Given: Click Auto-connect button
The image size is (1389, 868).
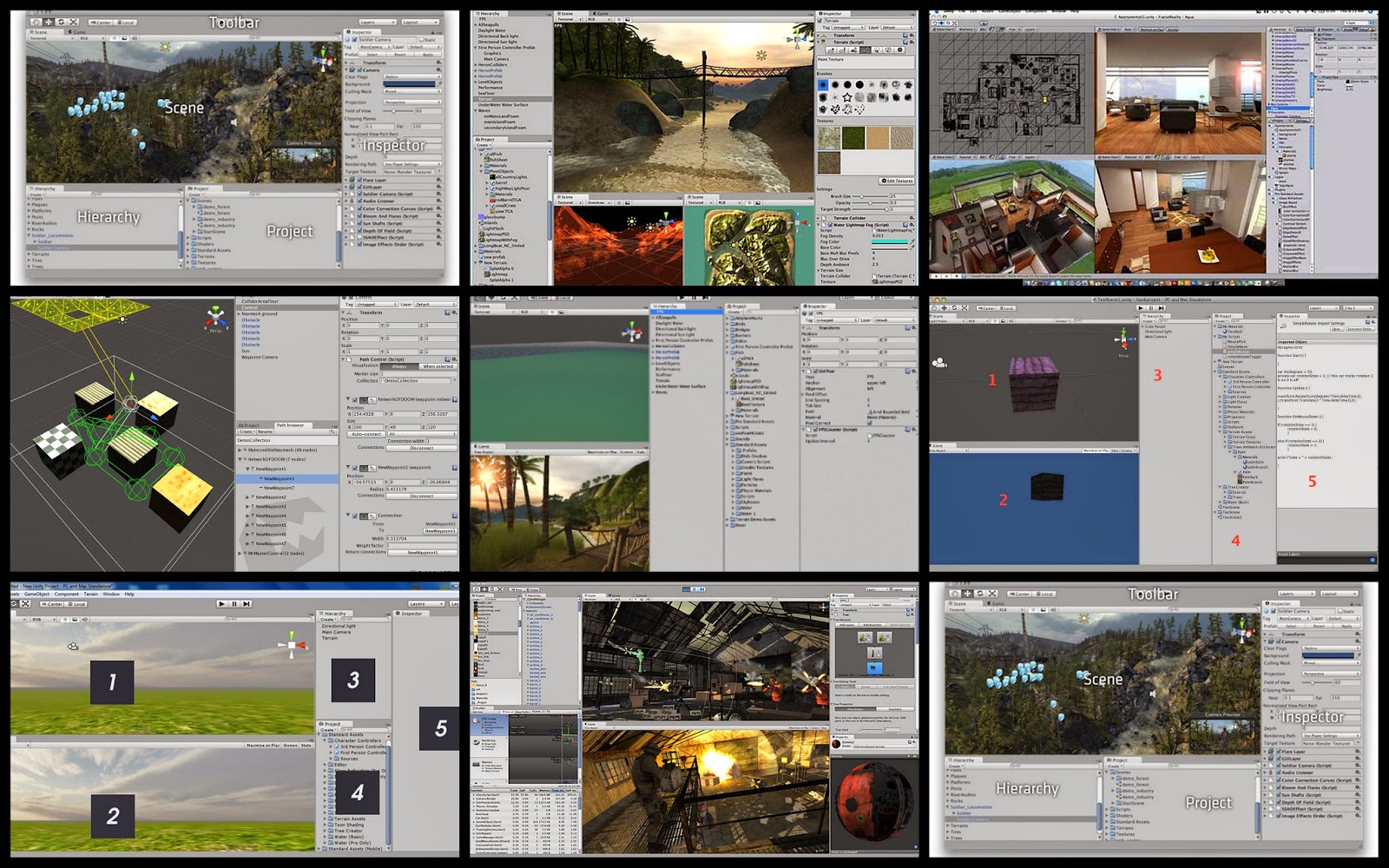Looking at the screenshot, I should coord(366,433).
